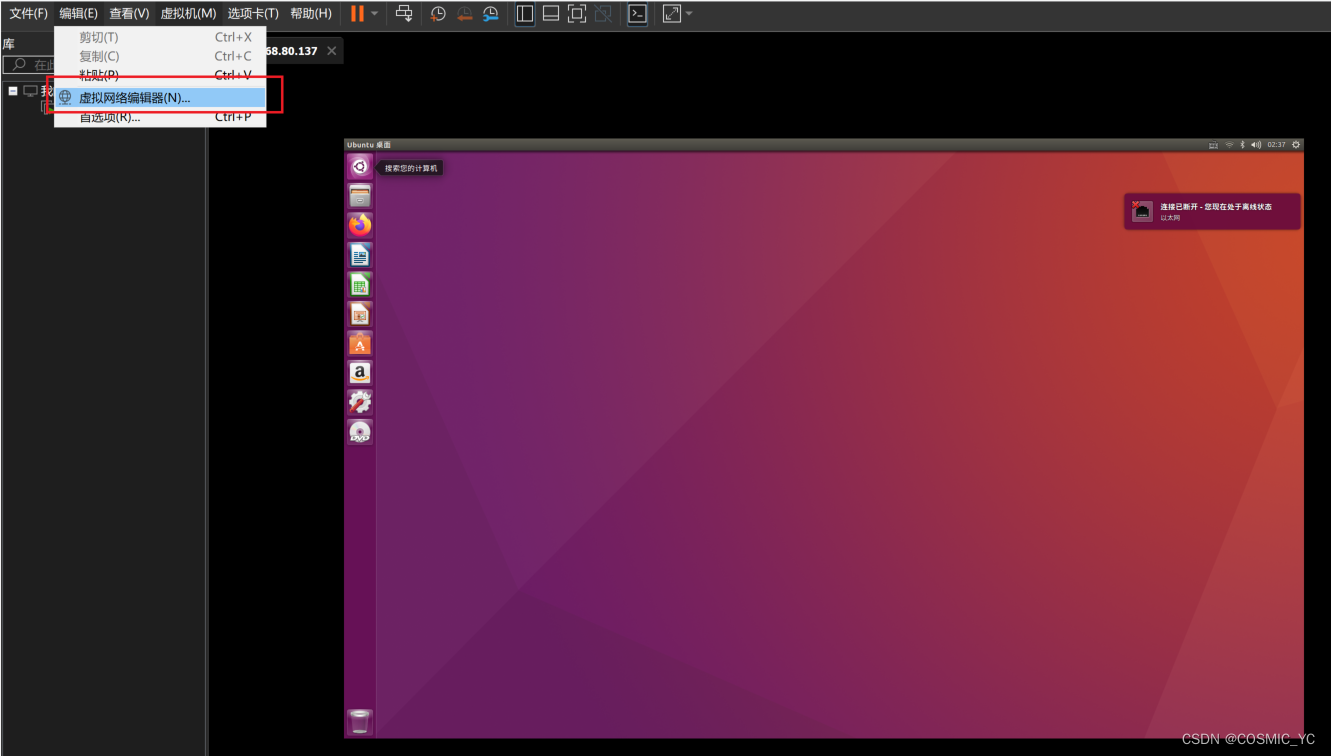Open the snapshot manager wrench-clock icon
This screenshot has height=756, width=1331.
click(490, 14)
